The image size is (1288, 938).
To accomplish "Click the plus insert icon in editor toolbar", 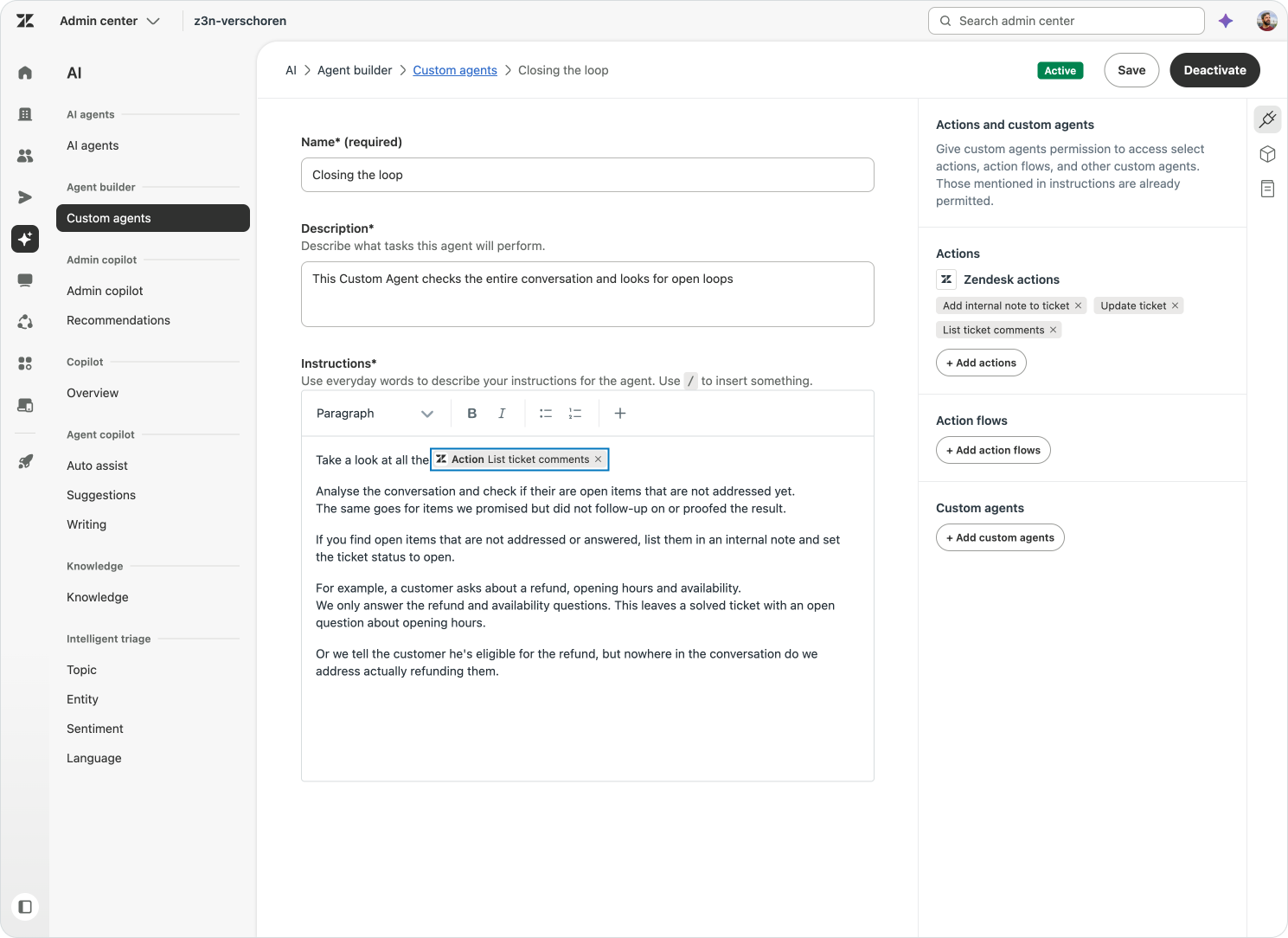I will coord(620,414).
